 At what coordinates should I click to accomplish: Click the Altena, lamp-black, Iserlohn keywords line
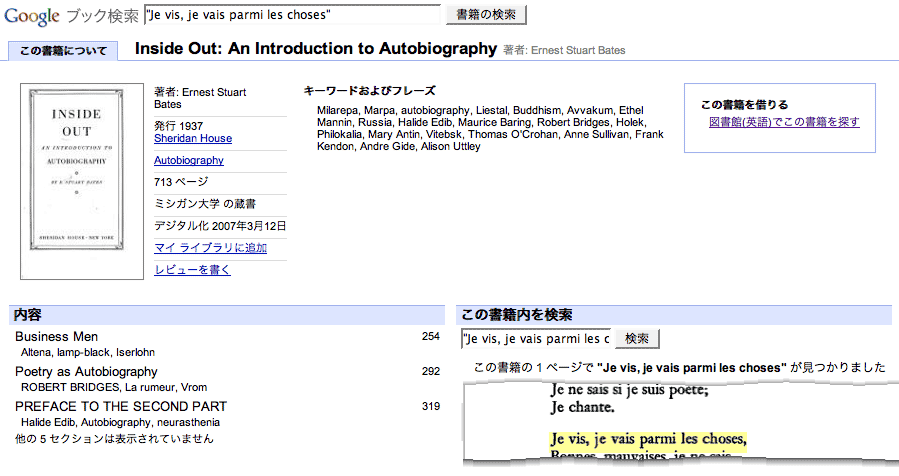point(88,353)
